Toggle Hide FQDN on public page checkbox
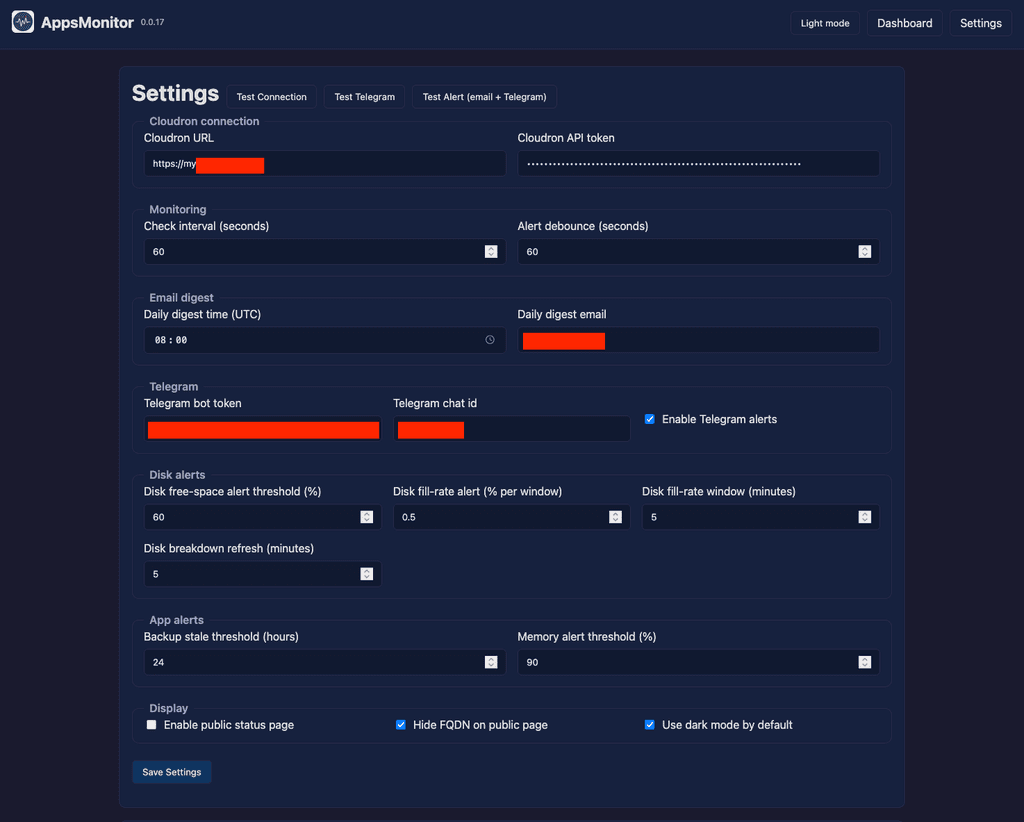Viewport: 1024px width, 822px height. (x=400, y=725)
